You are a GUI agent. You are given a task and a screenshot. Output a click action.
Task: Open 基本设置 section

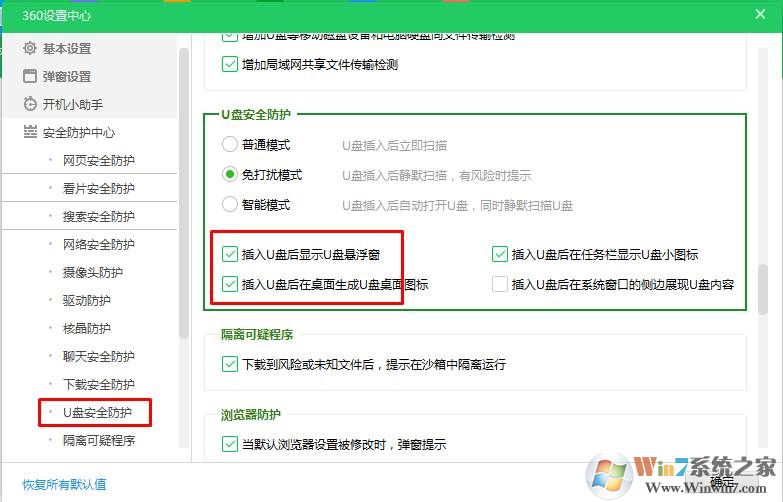coord(67,48)
